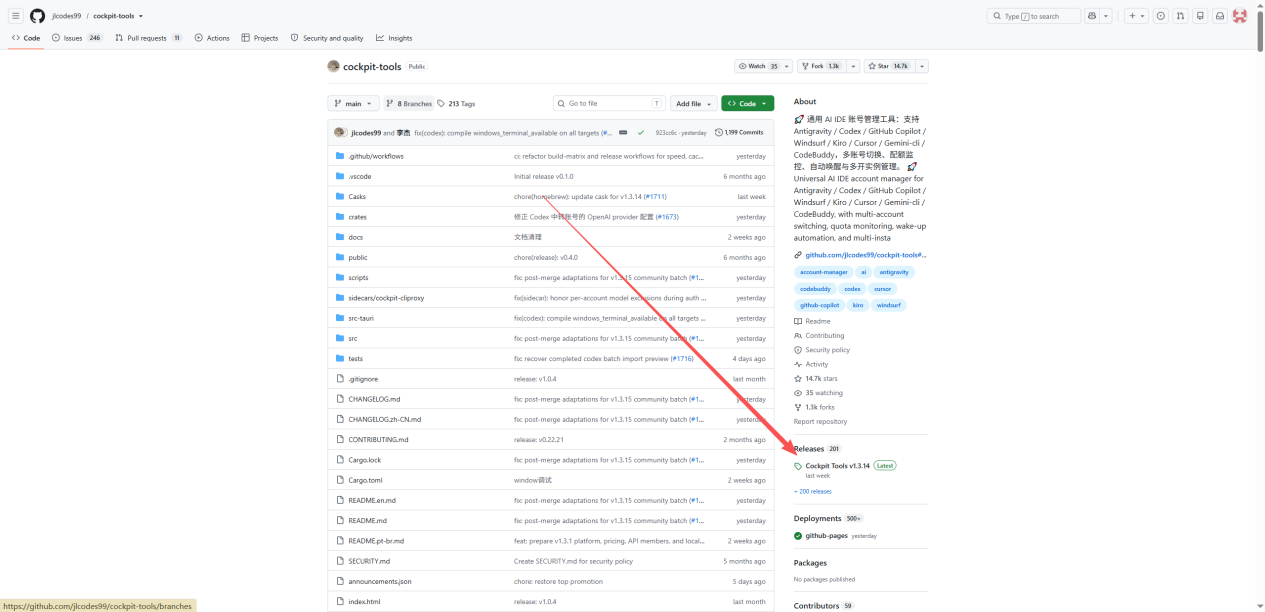The image size is (1265, 612).
Task: Toggle Watch for this repository
Action: 758,66
